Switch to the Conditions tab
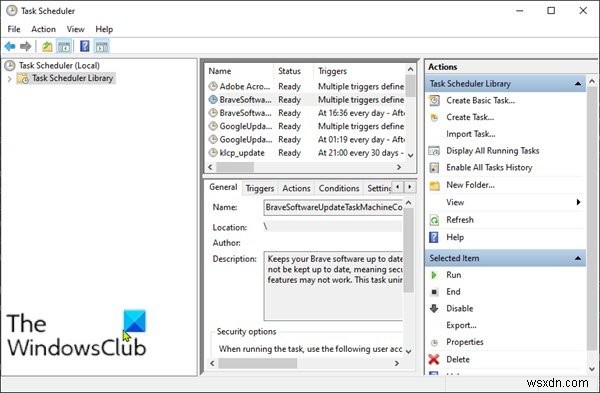Viewport: 600px width, 393px height. [x=339, y=188]
